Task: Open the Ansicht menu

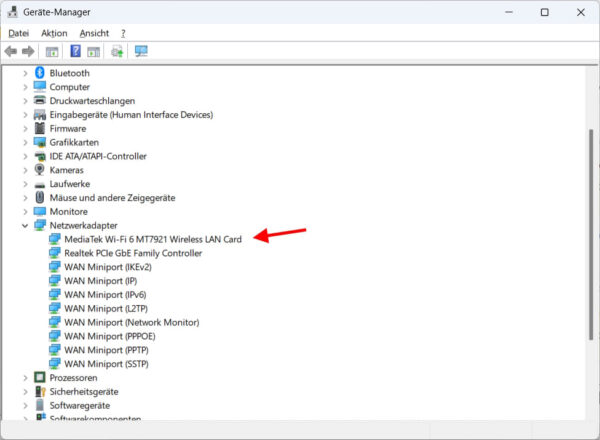Action: pyautogui.click(x=94, y=33)
